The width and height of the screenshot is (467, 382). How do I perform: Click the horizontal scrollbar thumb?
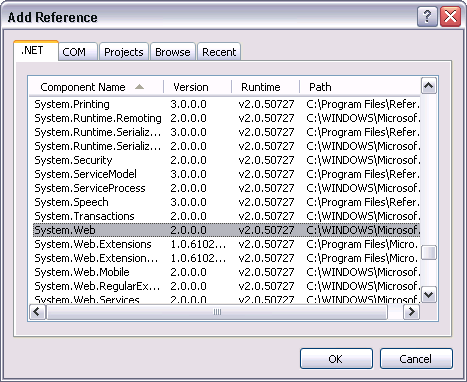[x=217, y=312]
